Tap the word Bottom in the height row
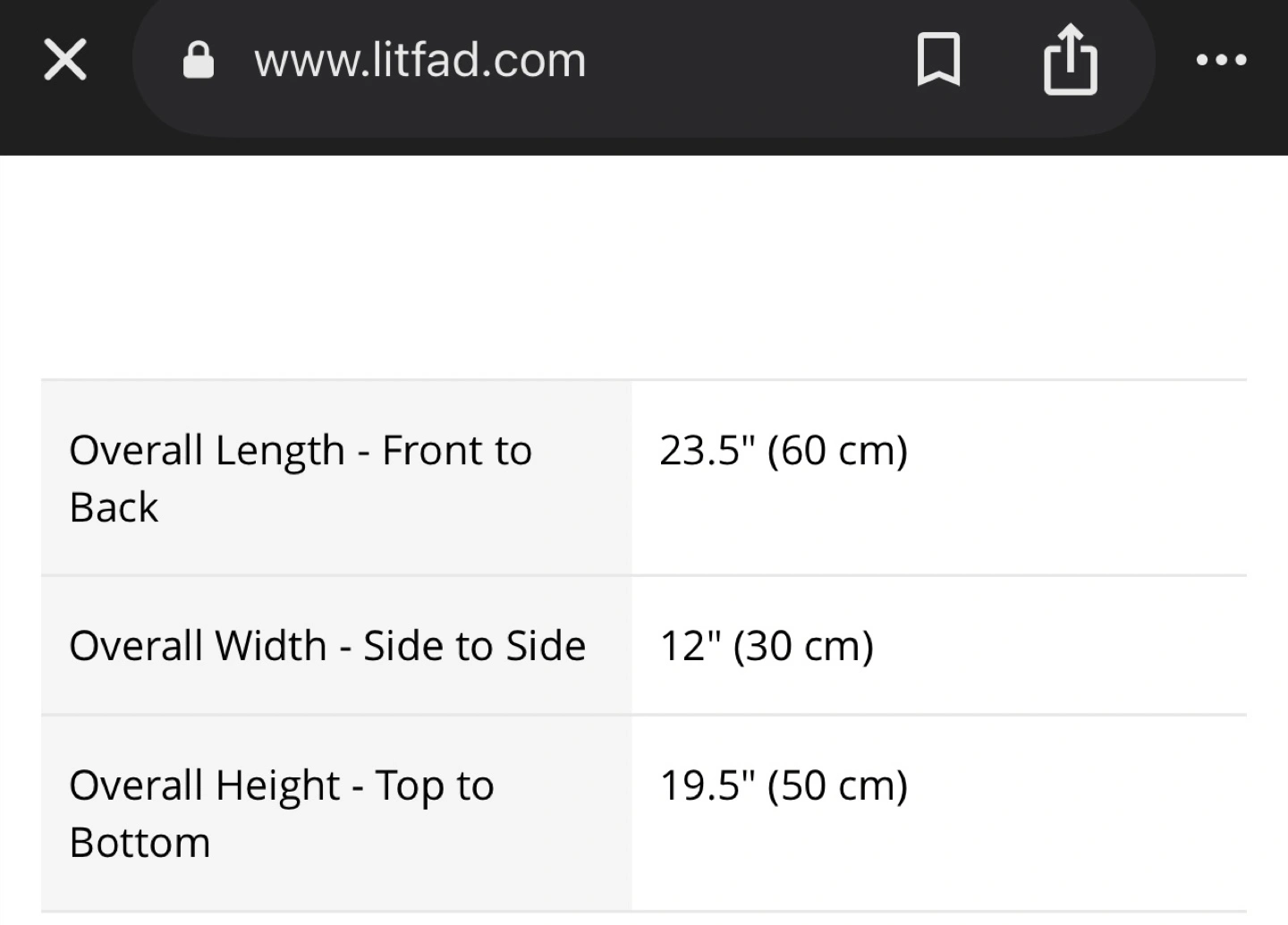Screen dimensions: 1288x925 coord(140,843)
